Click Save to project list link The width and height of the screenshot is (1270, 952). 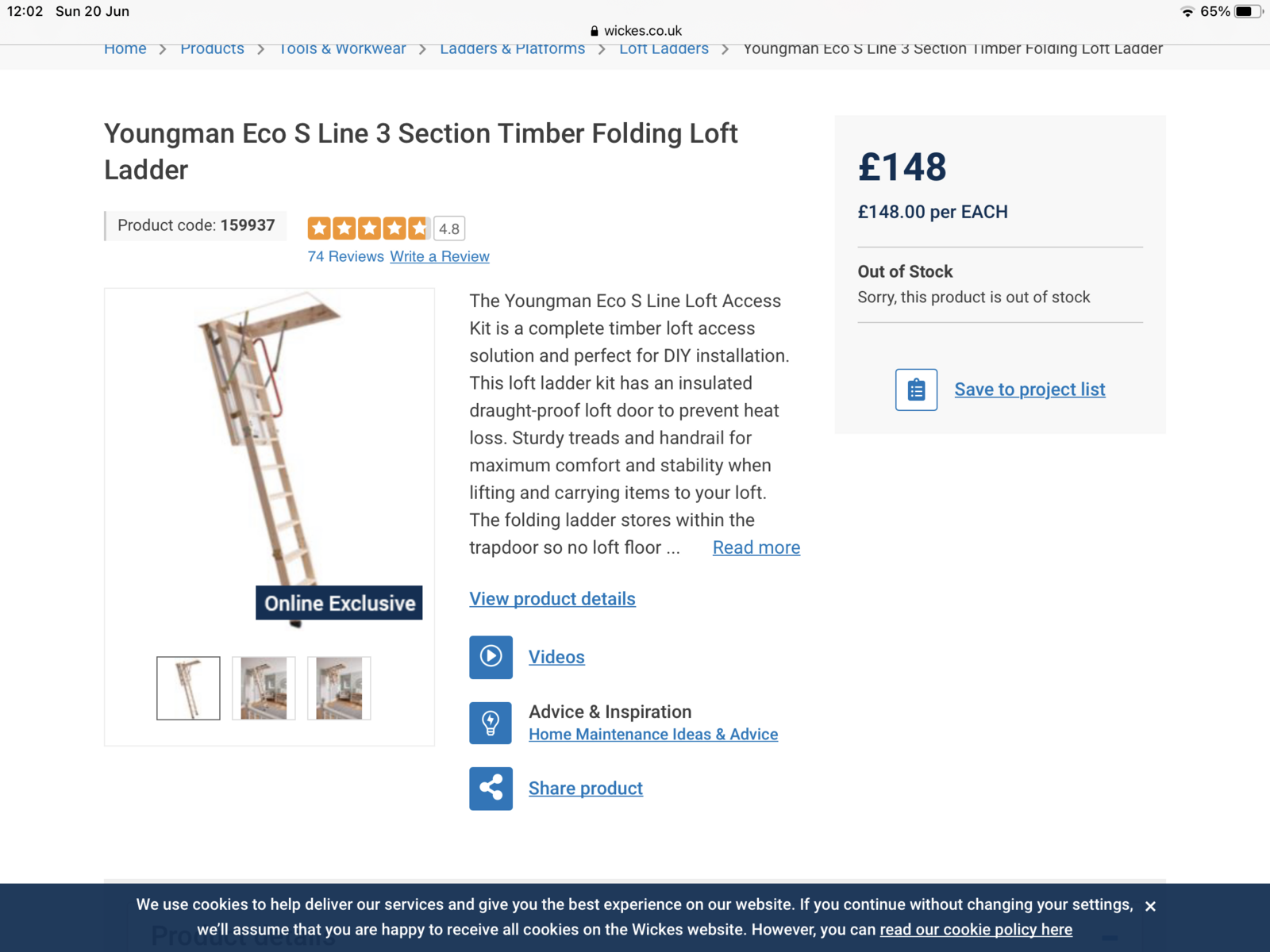click(x=1029, y=390)
